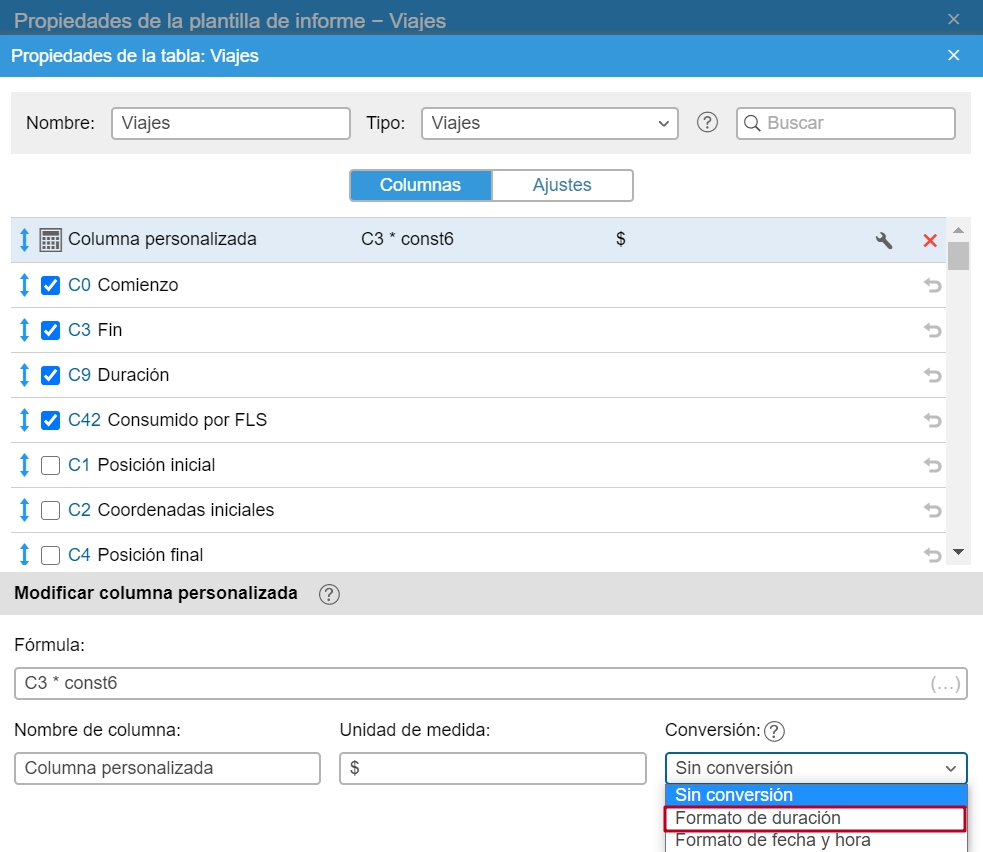Image resolution: width=983 pixels, height=852 pixels.
Task: Disable the C9 Duración column checkbox
Action: (50, 375)
